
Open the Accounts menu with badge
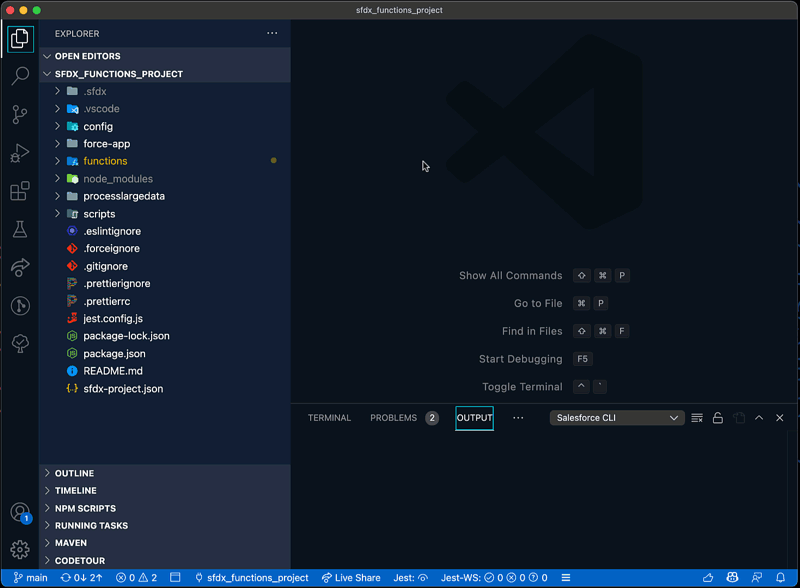click(20, 512)
